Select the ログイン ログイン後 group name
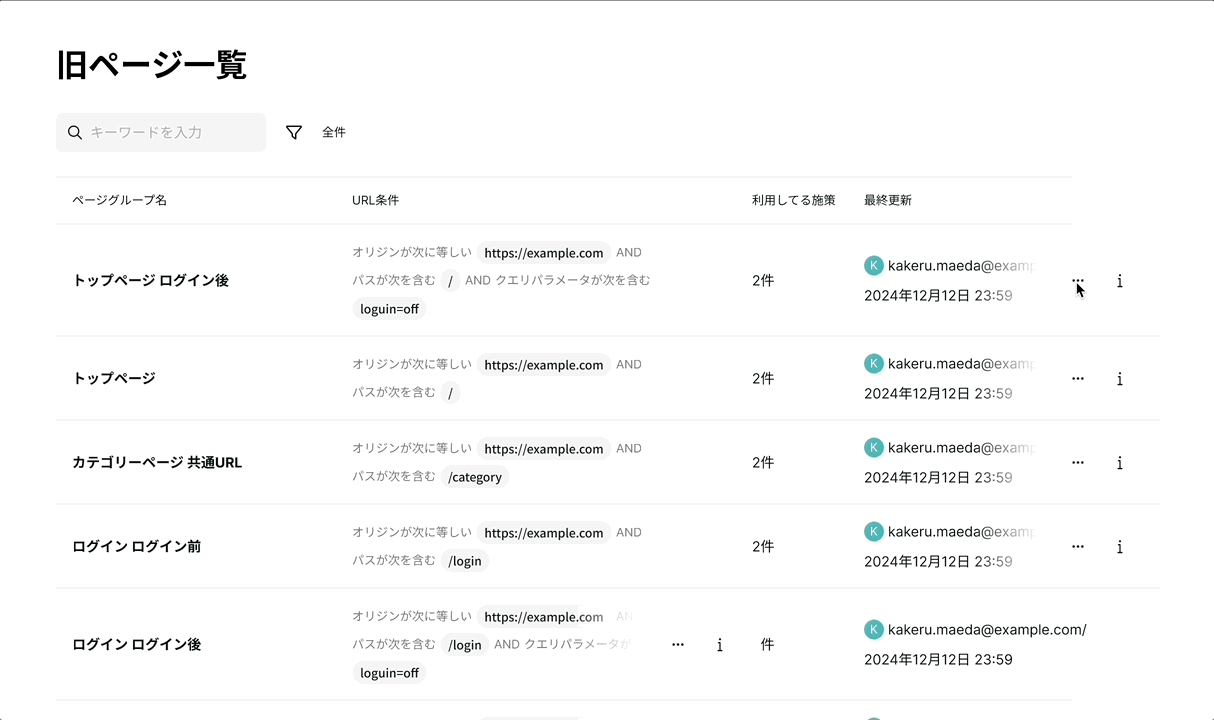1214x720 pixels. pos(137,645)
